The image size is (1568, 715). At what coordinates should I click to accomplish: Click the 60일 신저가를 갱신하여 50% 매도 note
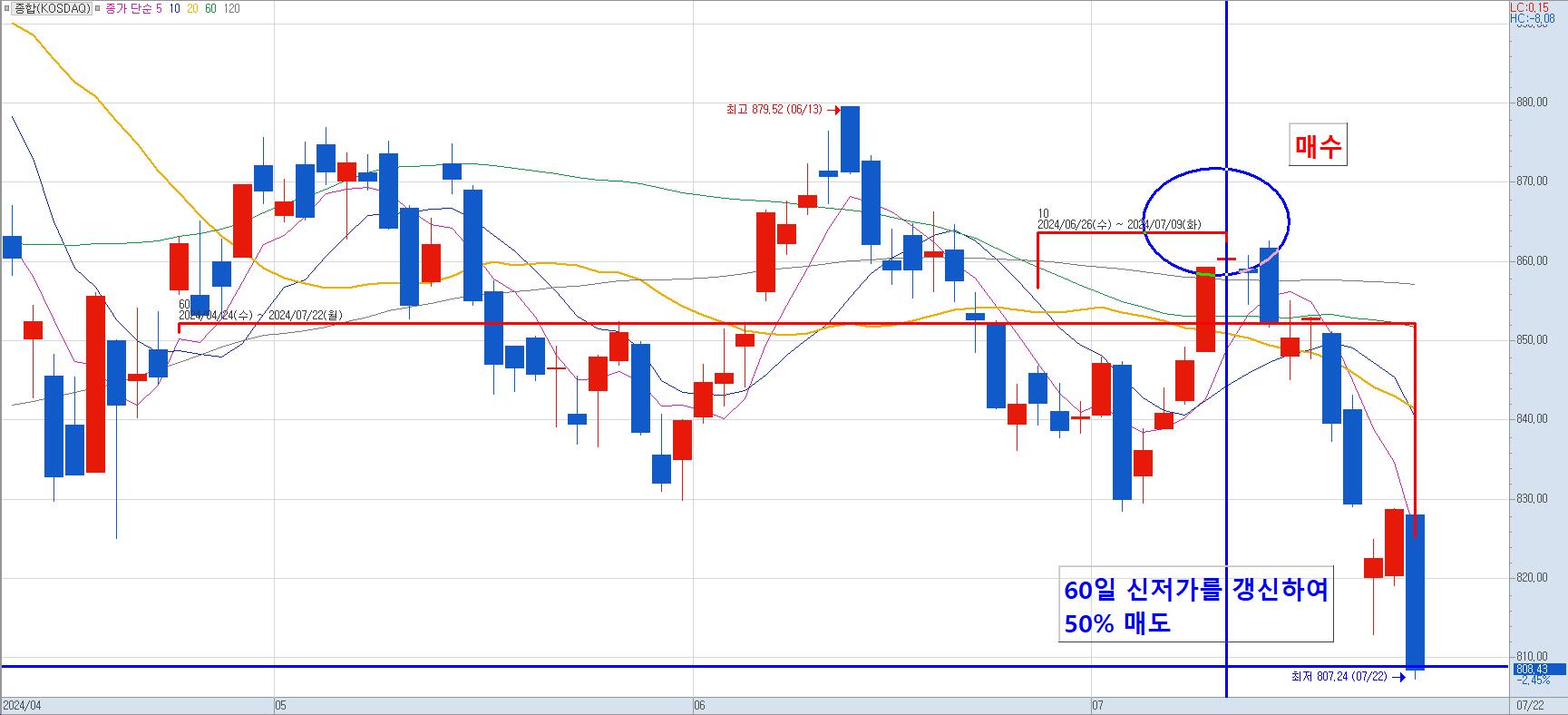tap(1195, 605)
